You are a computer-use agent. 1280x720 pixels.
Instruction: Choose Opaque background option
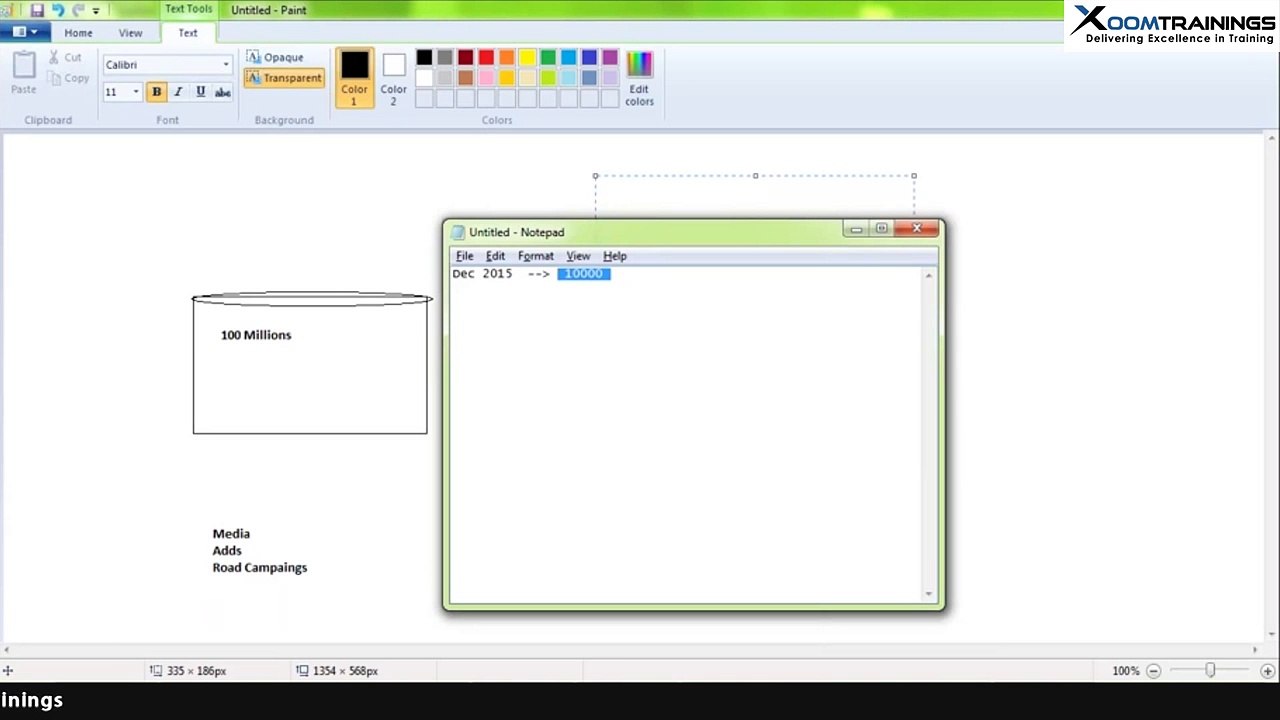[x=275, y=57]
